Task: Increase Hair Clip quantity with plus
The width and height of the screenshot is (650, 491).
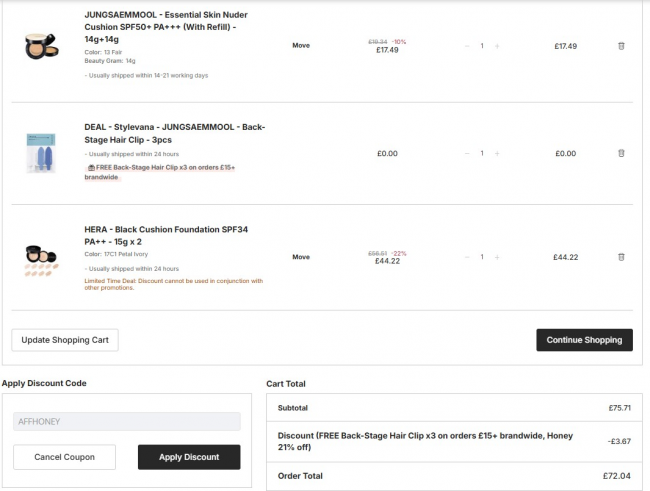Action: tap(497, 153)
